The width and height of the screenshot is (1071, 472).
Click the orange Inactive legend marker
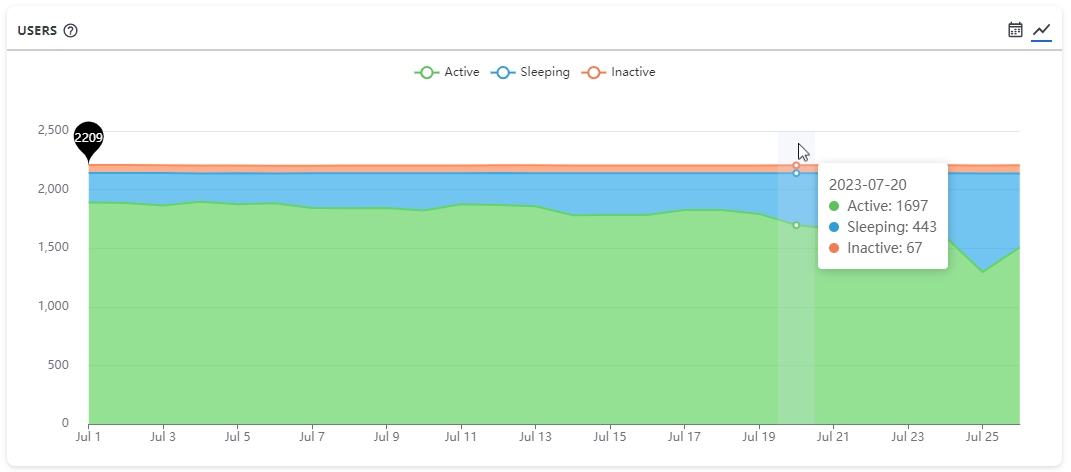594,72
